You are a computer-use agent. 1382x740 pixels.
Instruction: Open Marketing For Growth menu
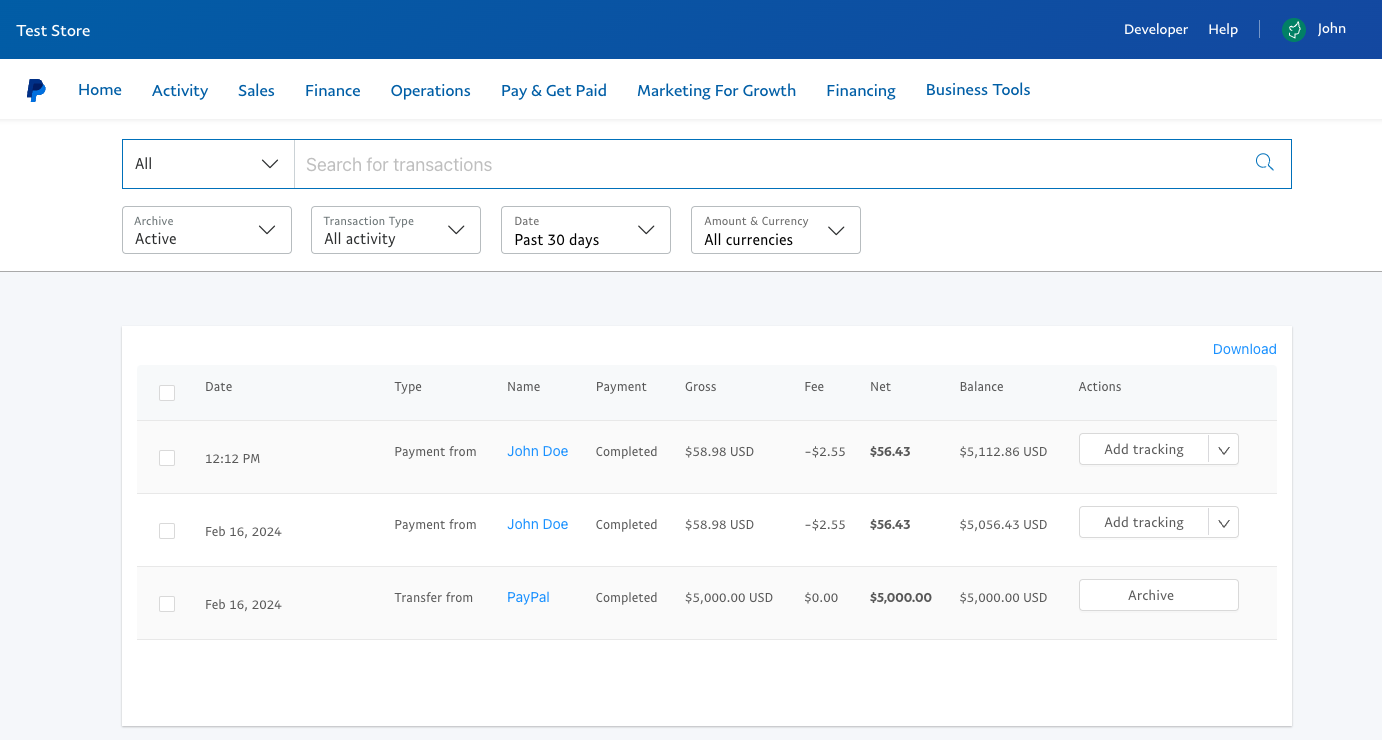[716, 90]
